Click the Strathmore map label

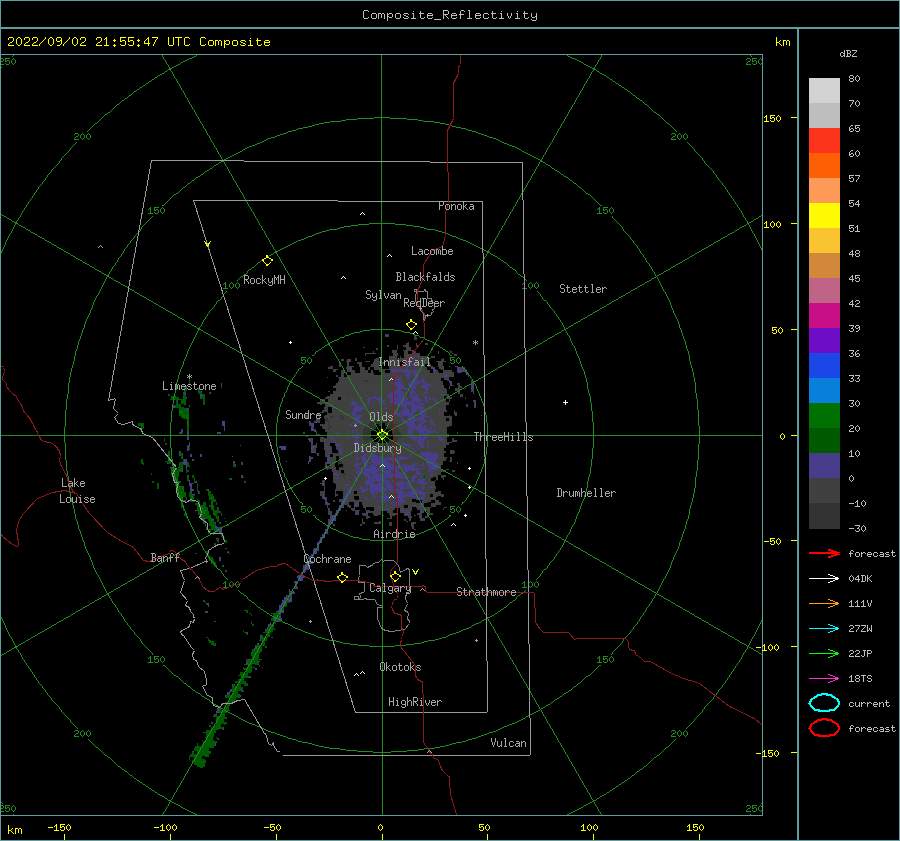click(486, 592)
